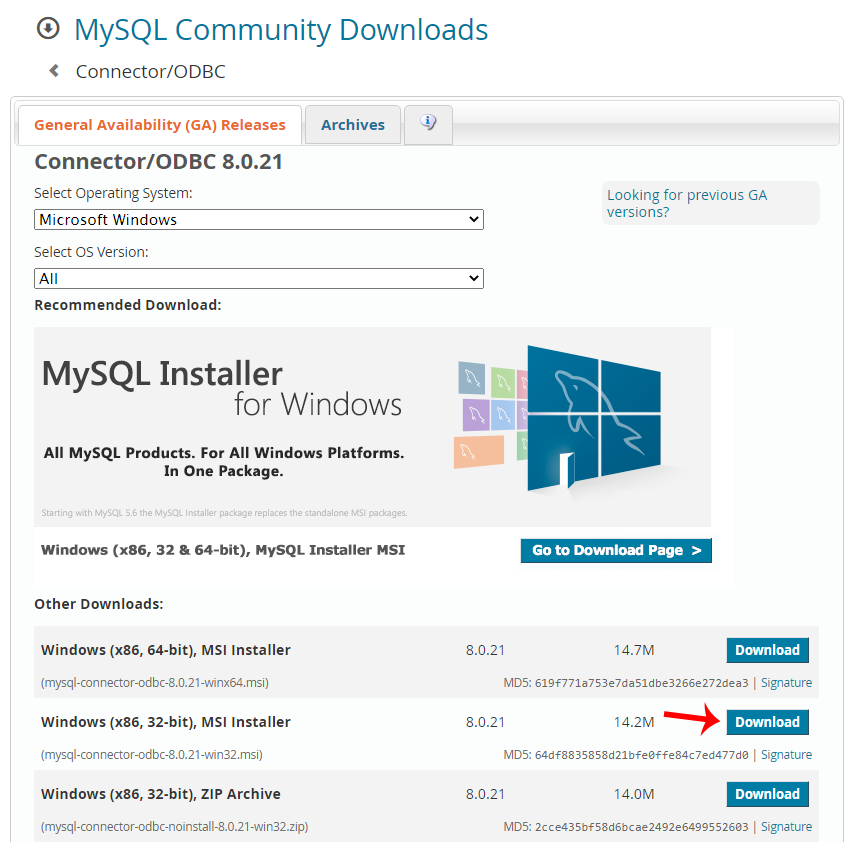
Task: Open Signature link for win32.msi file
Action: [x=786, y=755]
